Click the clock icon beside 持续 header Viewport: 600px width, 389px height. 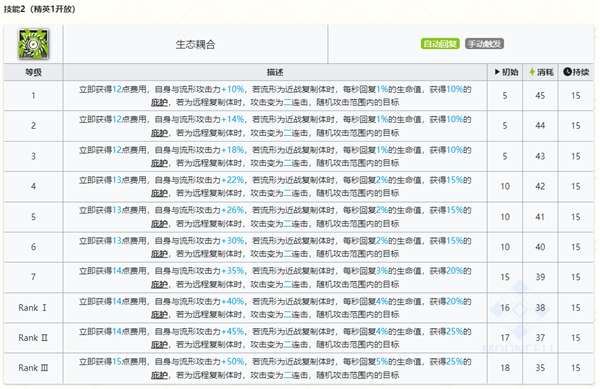[567, 72]
